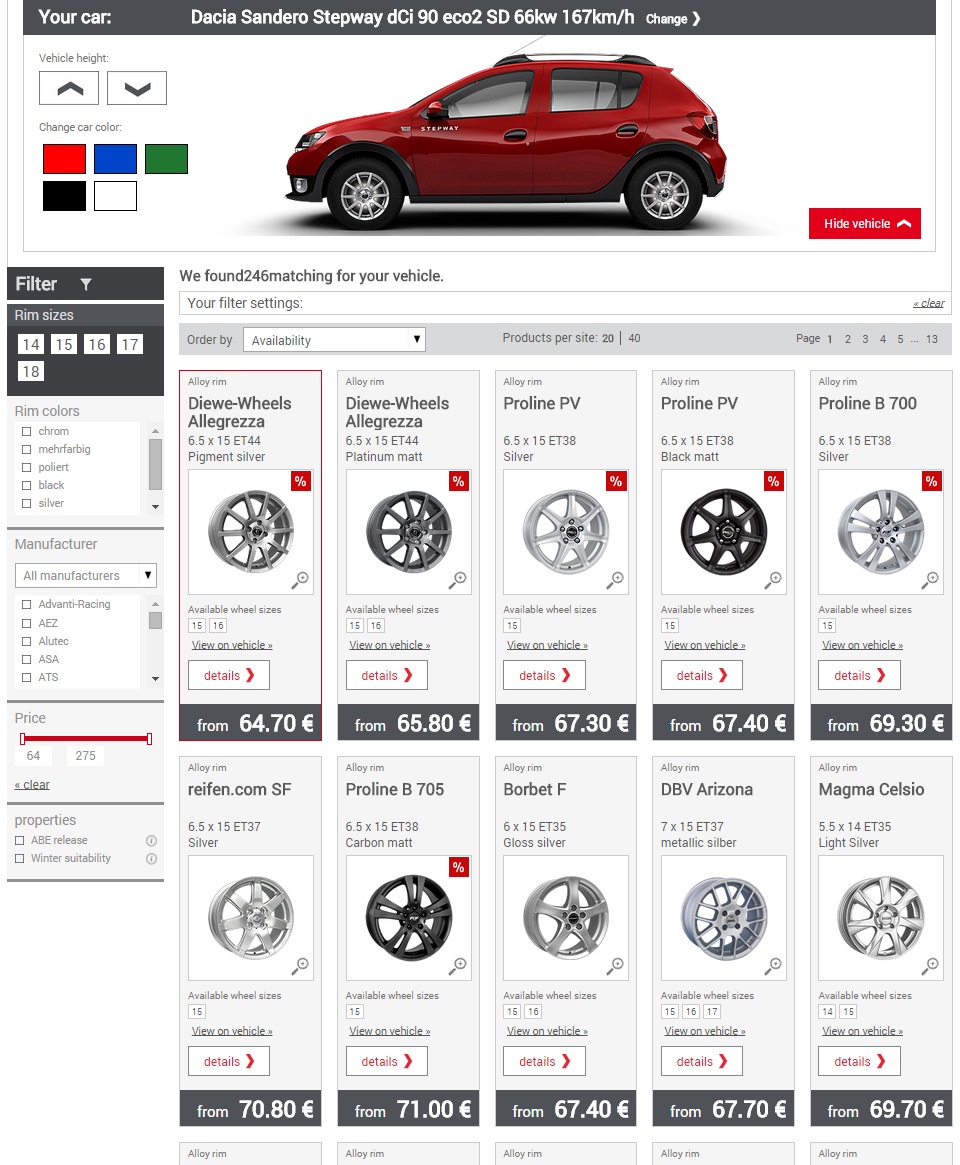This screenshot has width=960, height=1165.
Task: Tick the chrom rim color checkbox
Action: point(27,431)
